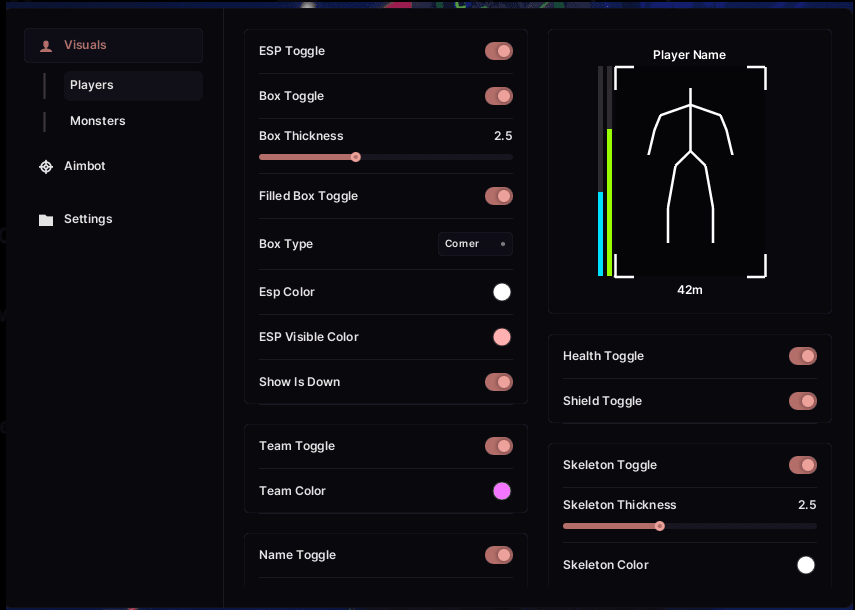Image resolution: width=855 pixels, height=610 pixels.
Task: Switch off the Shield Toggle
Action: coord(803,401)
